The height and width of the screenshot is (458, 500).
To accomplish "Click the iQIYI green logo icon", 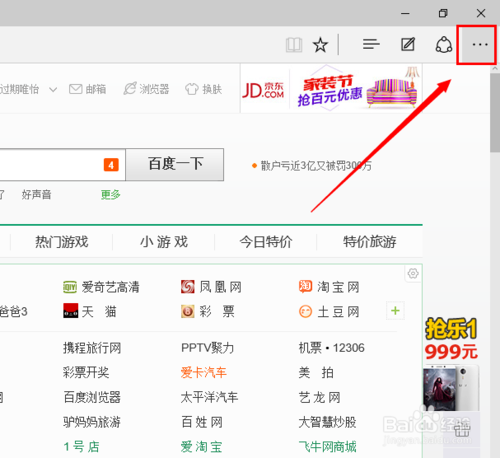I will pyautogui.click(x=70, y=287).
